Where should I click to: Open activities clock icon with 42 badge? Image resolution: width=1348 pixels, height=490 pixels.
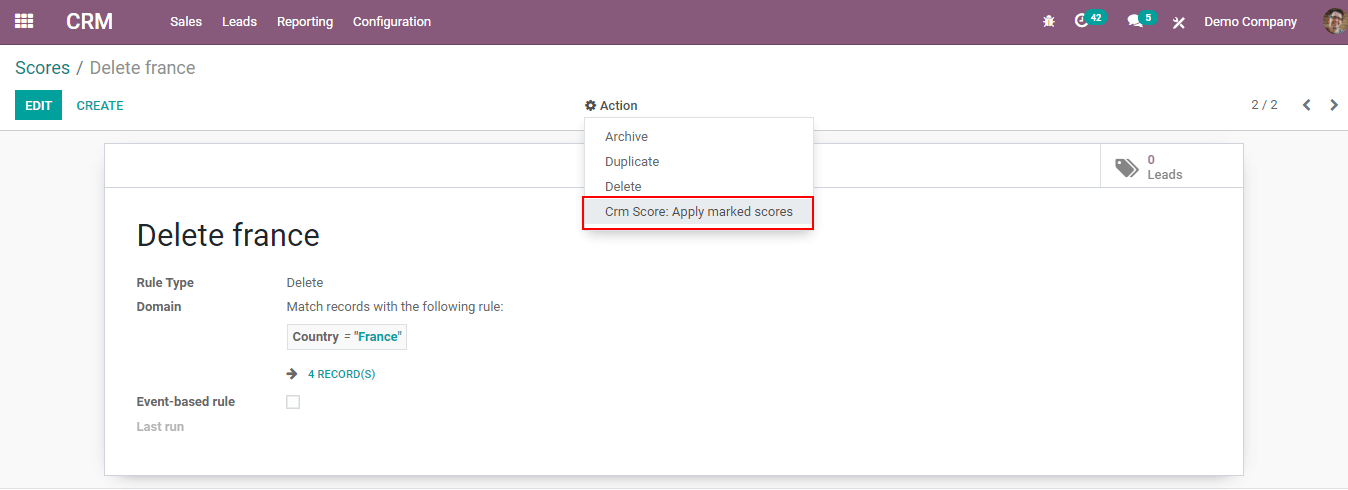click(x=1082, y=21)
